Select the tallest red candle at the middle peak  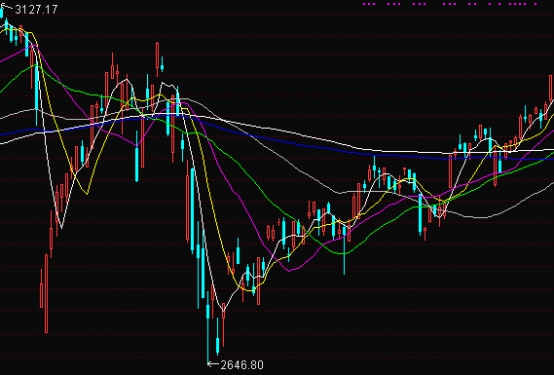157,59
